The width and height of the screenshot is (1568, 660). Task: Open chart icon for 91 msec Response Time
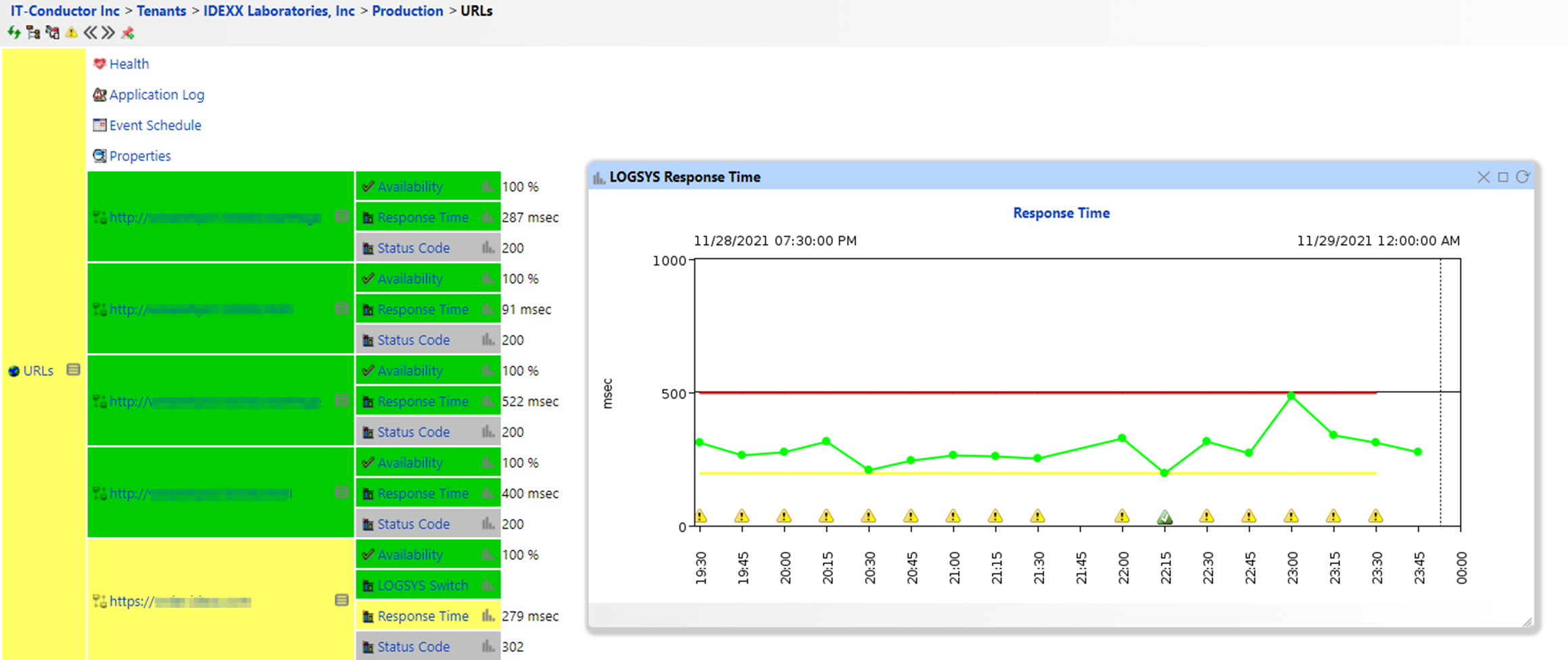(x=488, y=309)
